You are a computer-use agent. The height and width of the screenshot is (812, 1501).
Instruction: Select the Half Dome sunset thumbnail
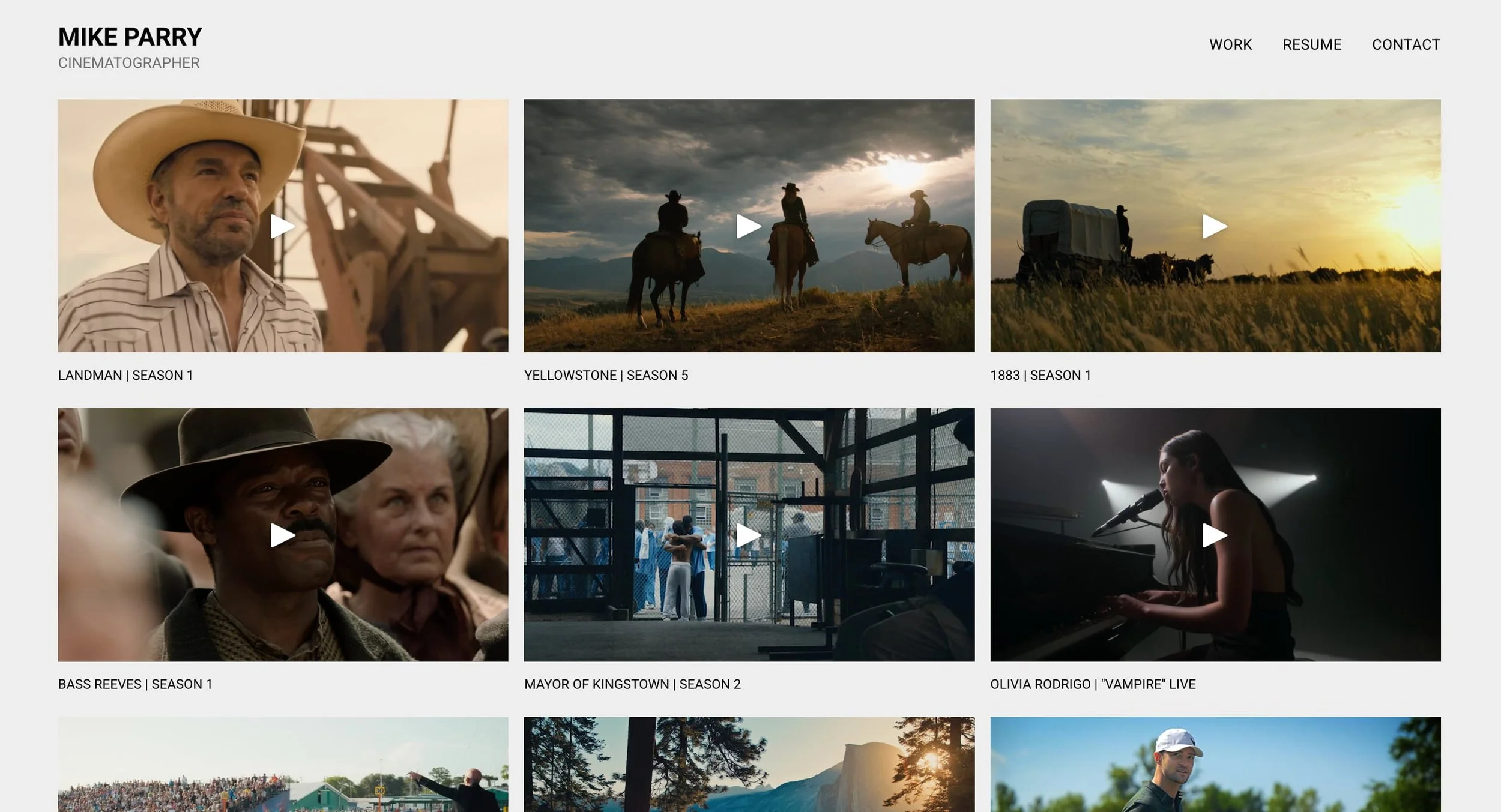(749, 765)
